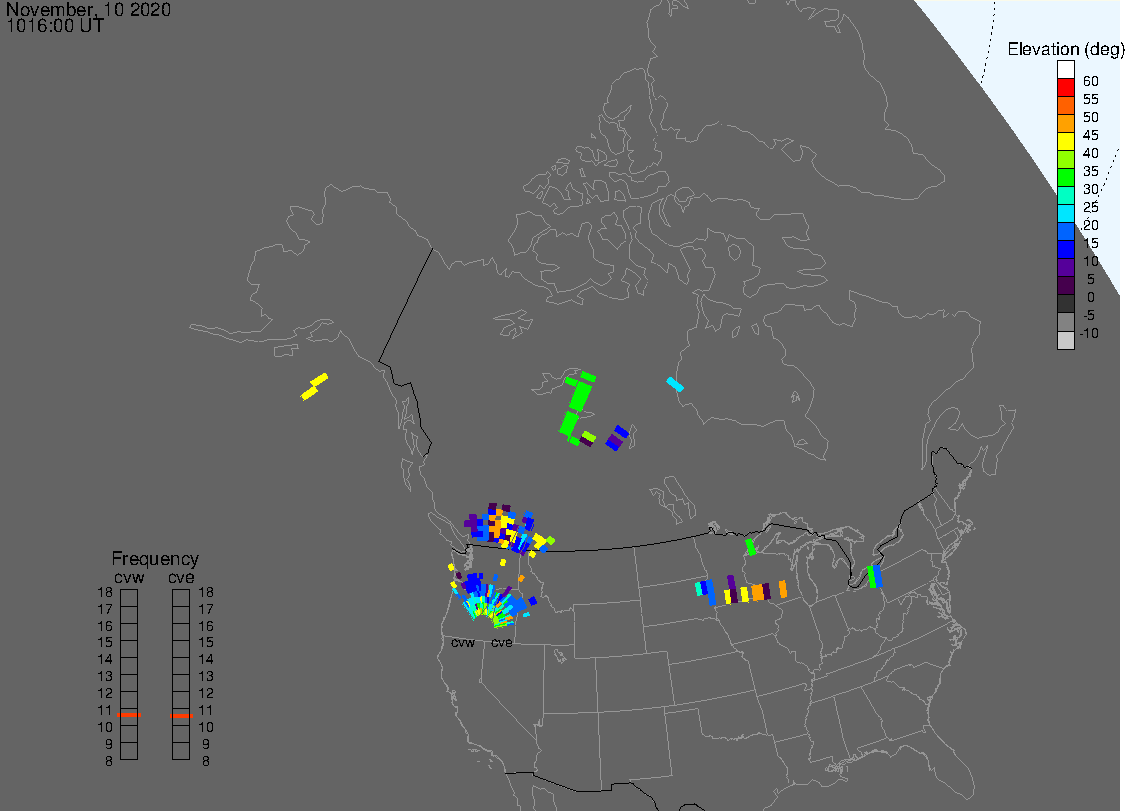Image resolution: width=1125 pixels, height=811 pixels.
Task: Select the red 55–60 elevation swatch
Action: [1065, 88]
